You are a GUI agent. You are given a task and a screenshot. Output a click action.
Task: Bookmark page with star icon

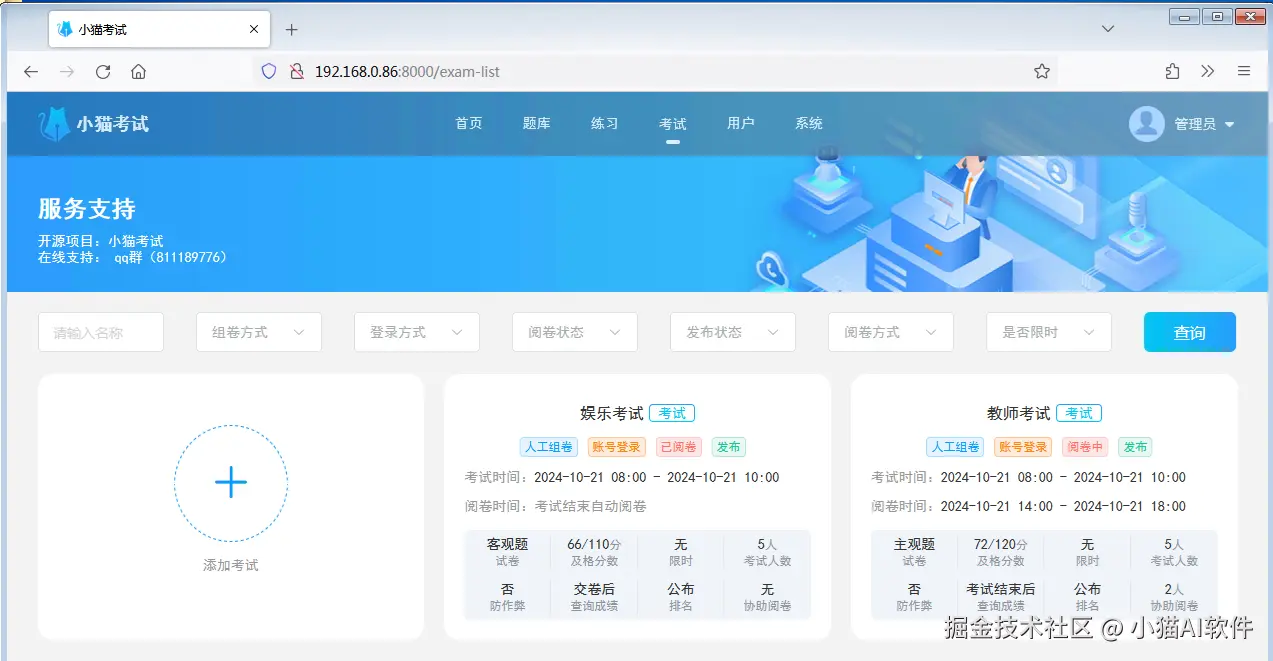(1042, 71)
